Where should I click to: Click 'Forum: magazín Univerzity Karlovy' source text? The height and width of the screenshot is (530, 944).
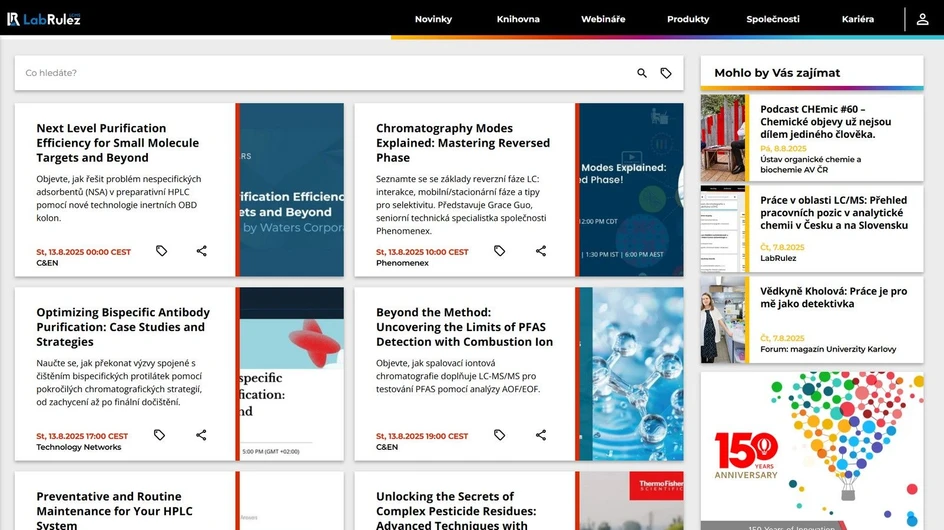tap(828, 349)
